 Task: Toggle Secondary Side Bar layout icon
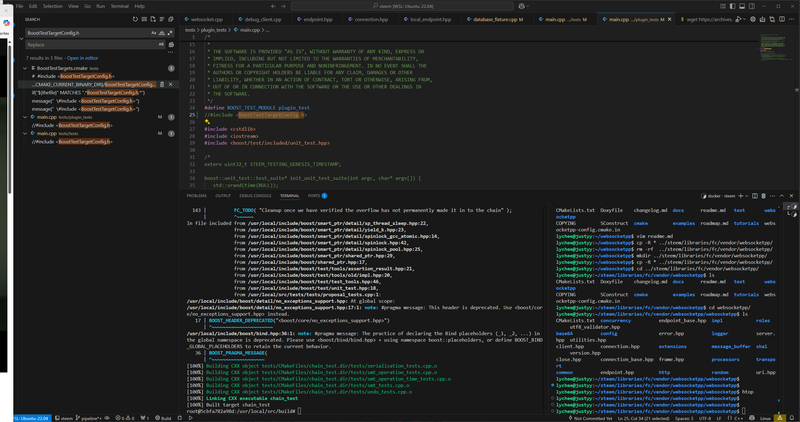coord(752,6)
